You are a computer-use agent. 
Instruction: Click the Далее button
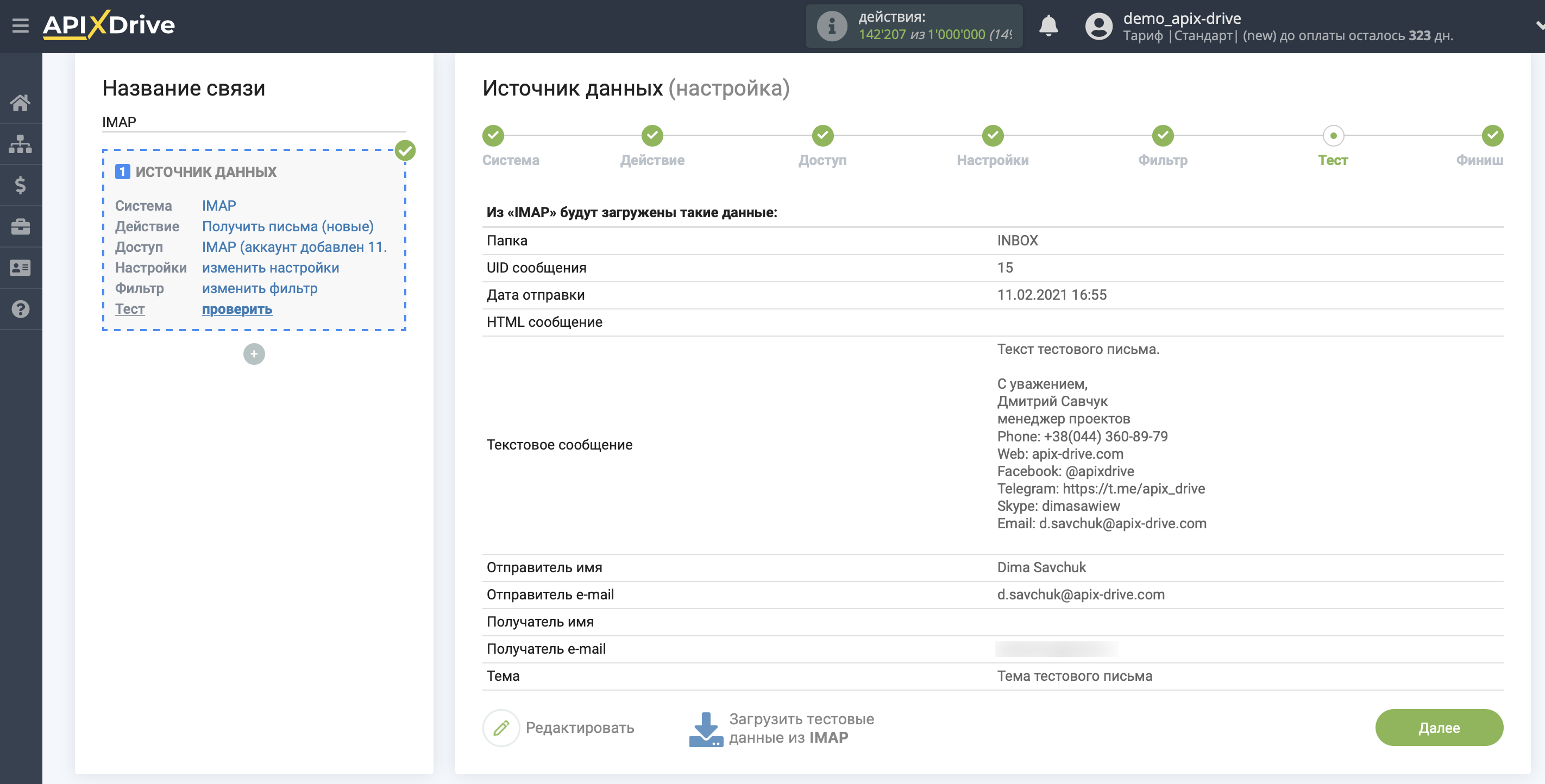click(1439, 728)
